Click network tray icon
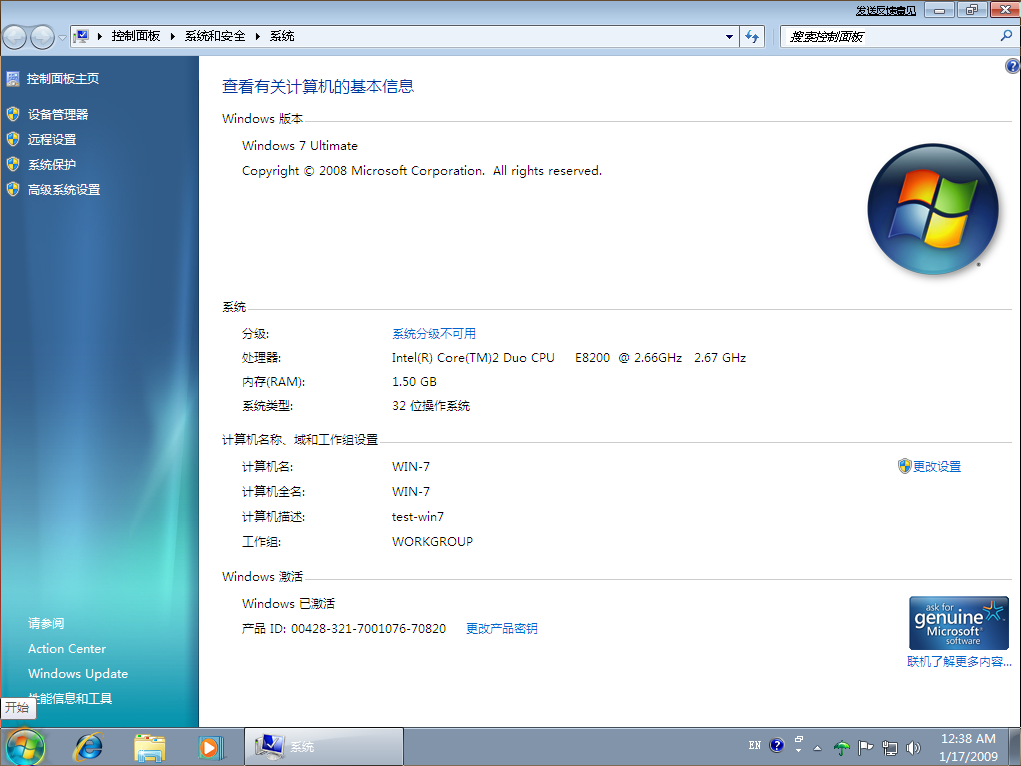This screenshot has height=766, width=1021. pos(889,748)
